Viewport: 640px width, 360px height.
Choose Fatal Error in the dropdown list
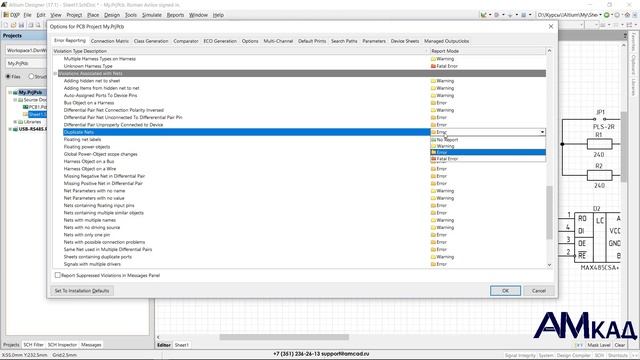tap(488, 159)
